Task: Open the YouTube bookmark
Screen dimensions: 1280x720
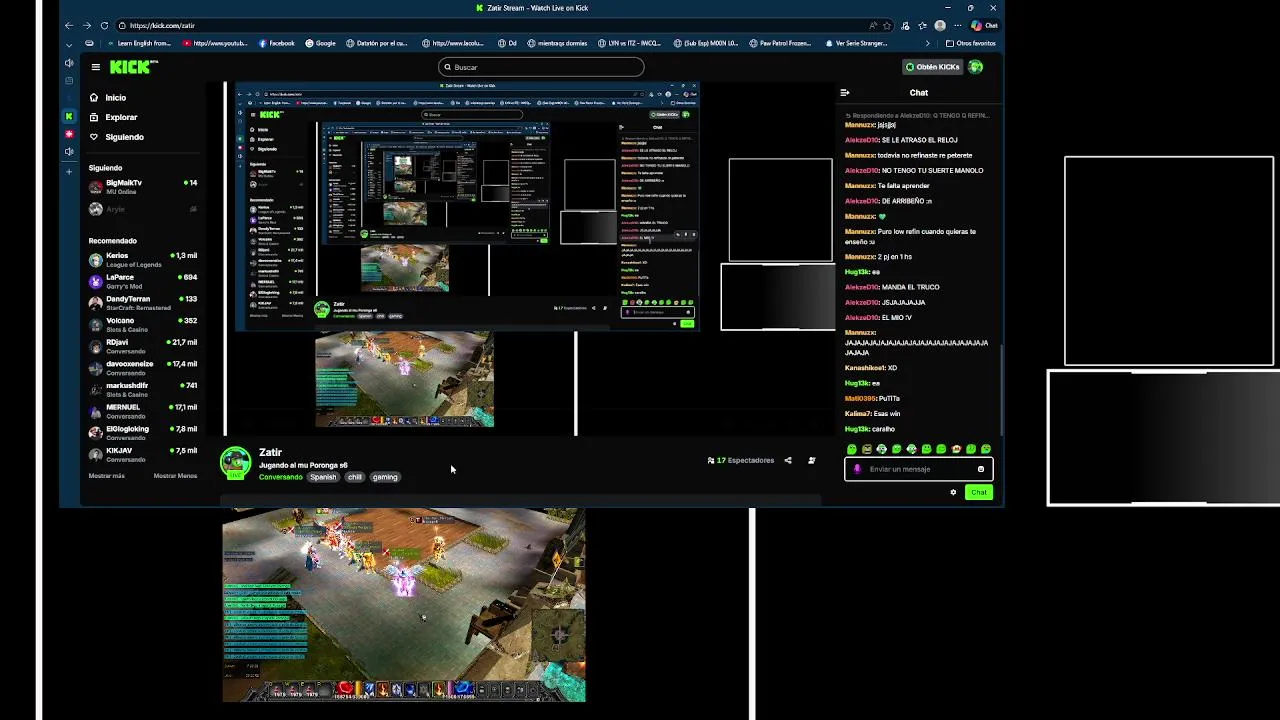Action: (x=216, y=43)
